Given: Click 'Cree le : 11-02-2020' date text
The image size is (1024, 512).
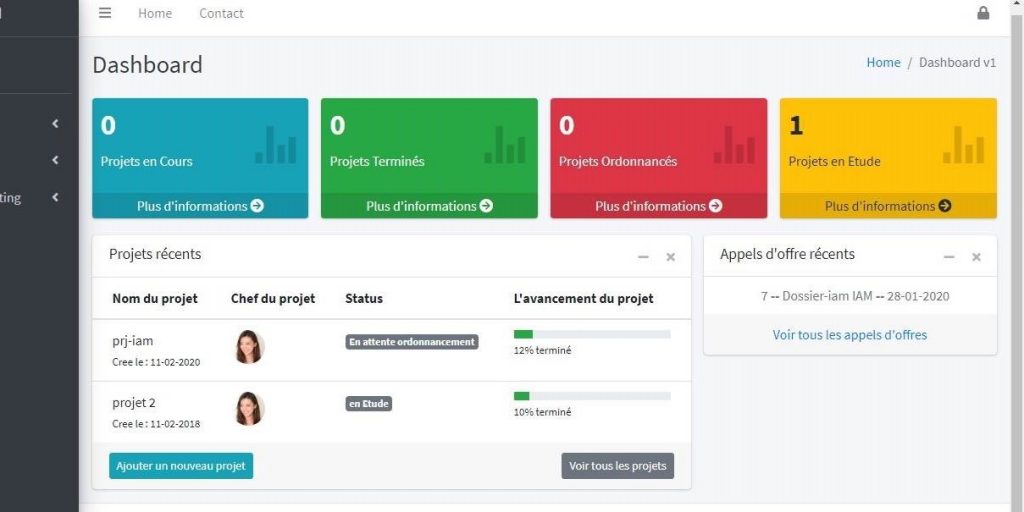Looking at the screenshot, I should [x=156, y=362].
